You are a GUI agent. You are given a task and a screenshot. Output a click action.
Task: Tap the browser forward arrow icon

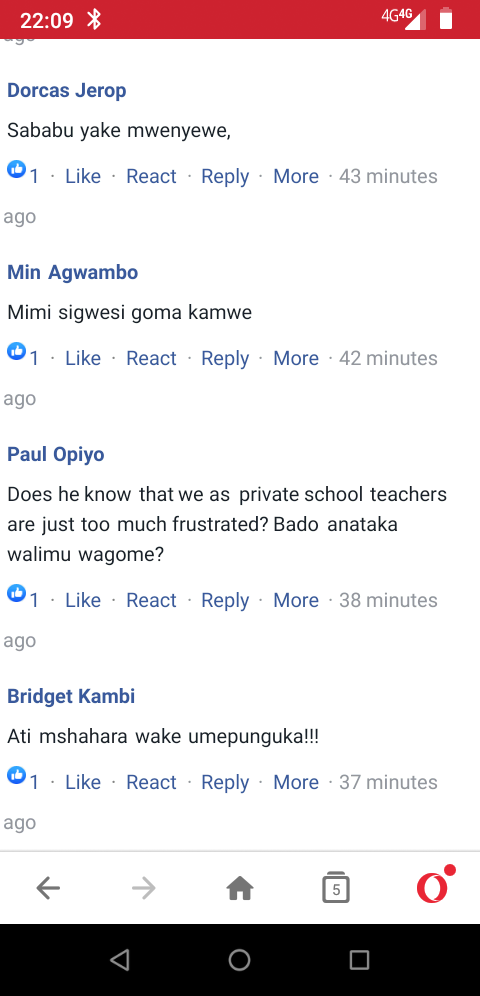tap(143, 888)
